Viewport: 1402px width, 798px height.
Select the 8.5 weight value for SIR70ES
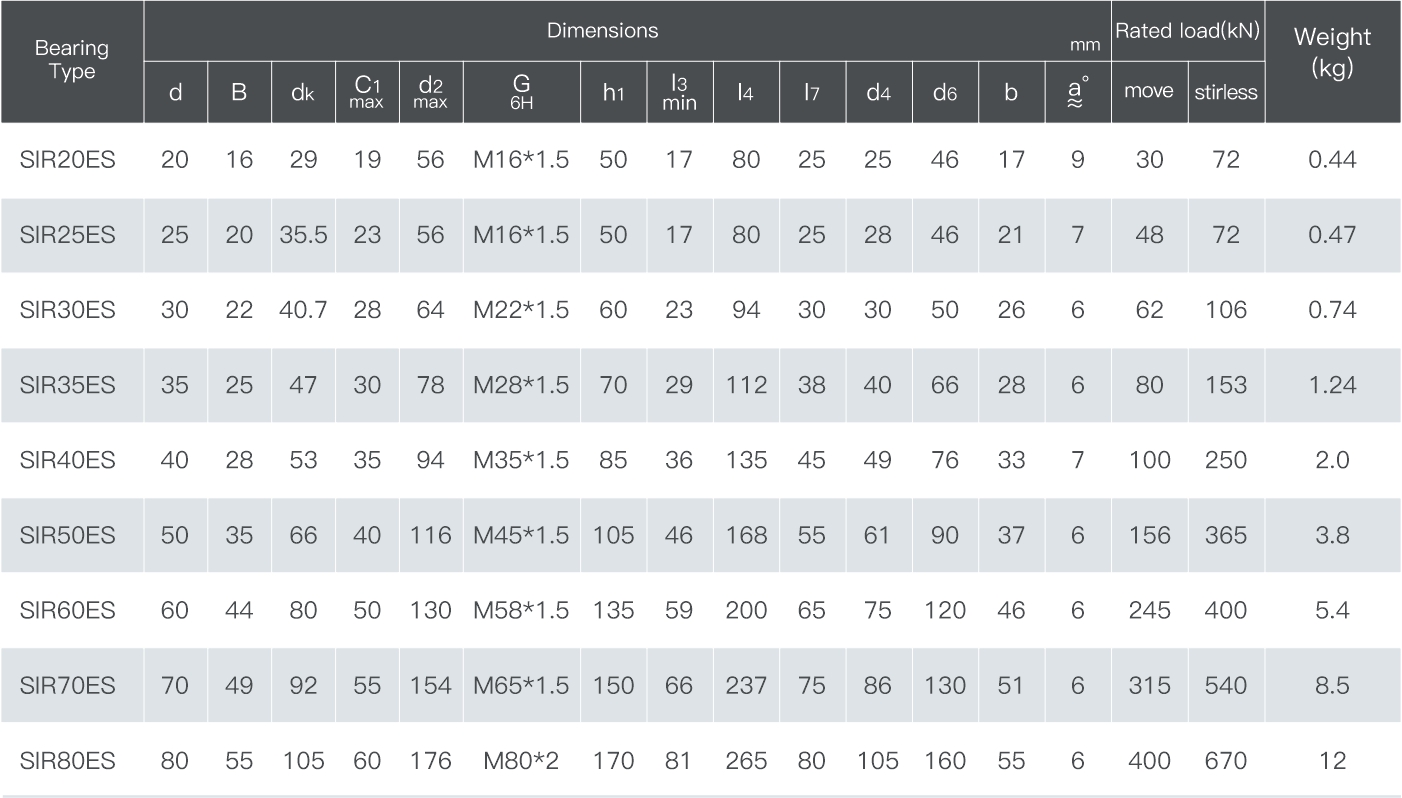click(x=1332, y=686)
